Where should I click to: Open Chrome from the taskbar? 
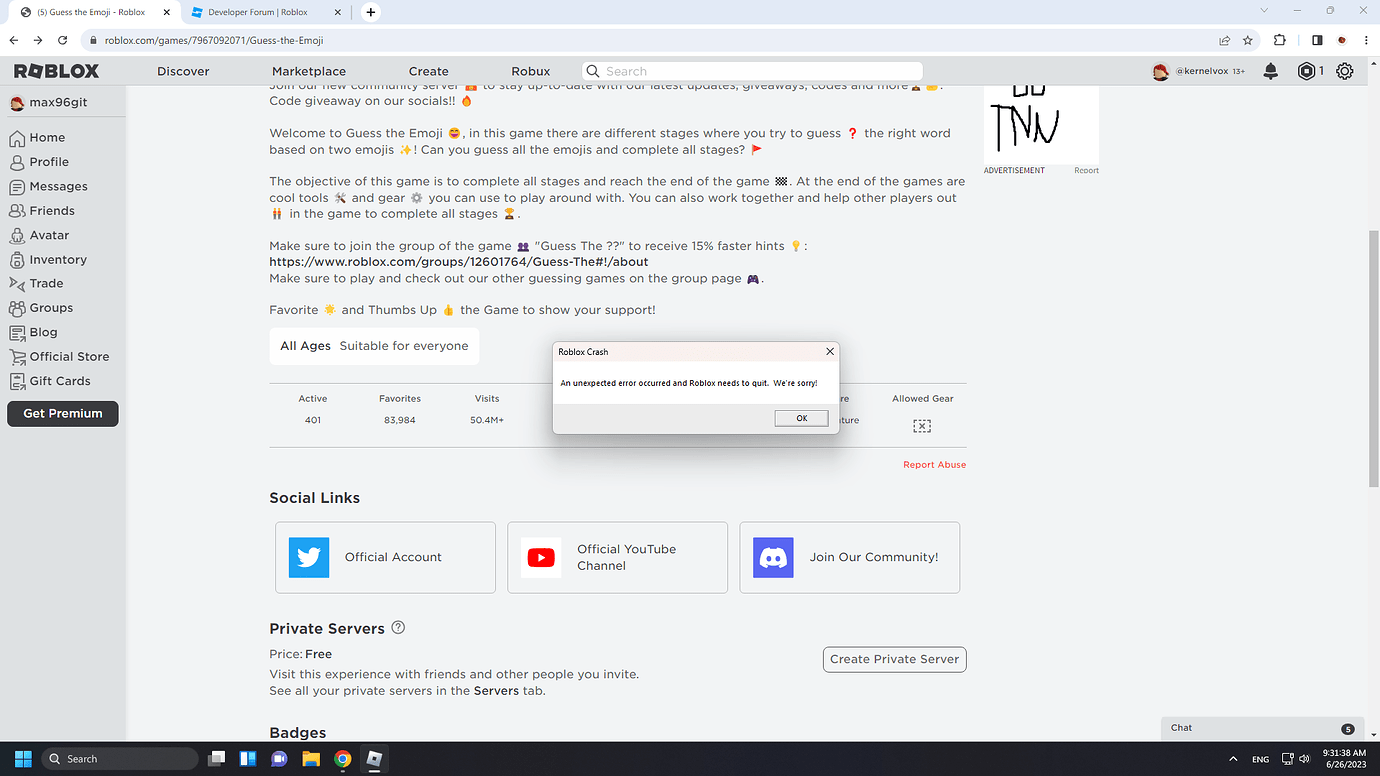coord(343,758)
